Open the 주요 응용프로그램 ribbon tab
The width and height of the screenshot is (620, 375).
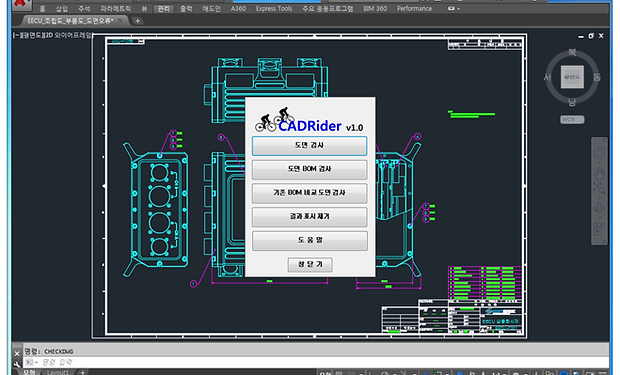point(328,8)
